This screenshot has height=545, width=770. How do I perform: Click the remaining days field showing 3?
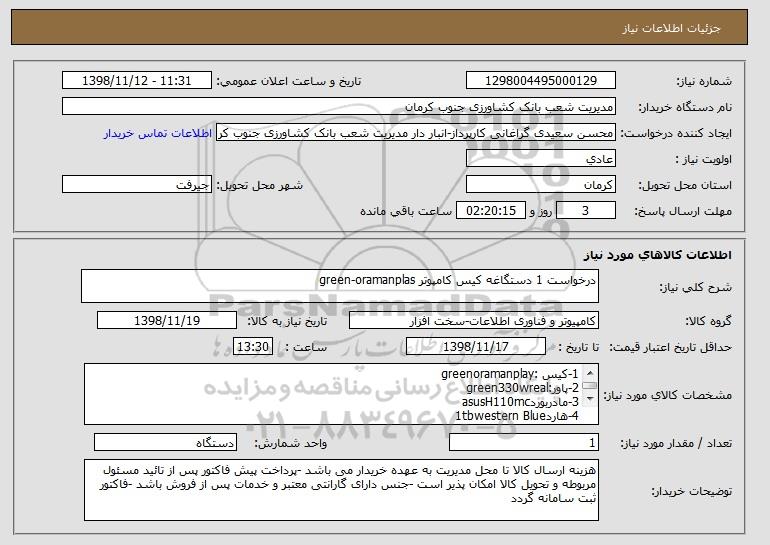coord(586,211)
